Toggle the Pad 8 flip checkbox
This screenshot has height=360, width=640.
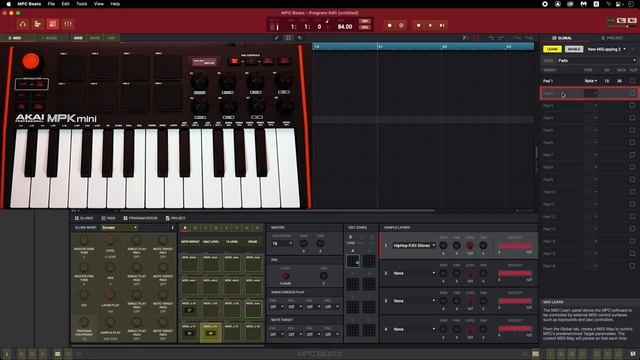(632, 167)
